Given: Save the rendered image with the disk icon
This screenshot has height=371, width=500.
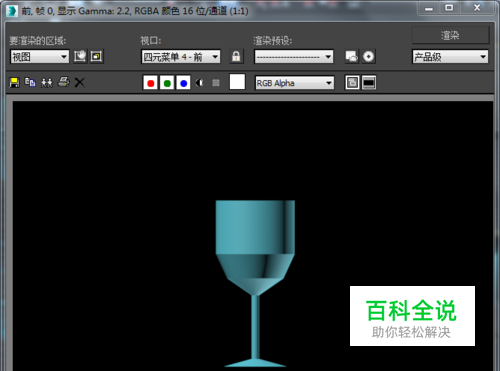Looking at the screenshot, I should click(x=14, y=82).
